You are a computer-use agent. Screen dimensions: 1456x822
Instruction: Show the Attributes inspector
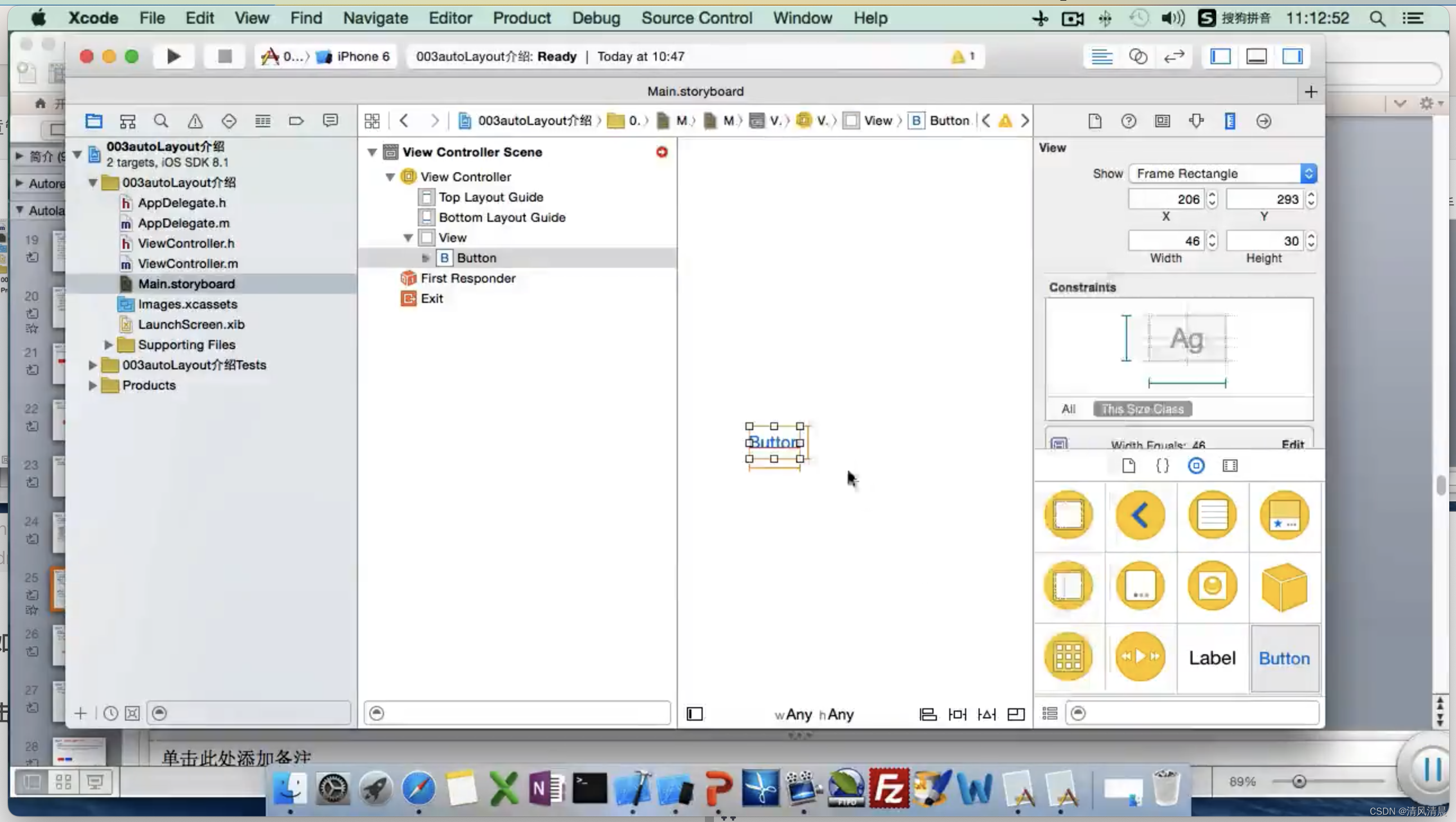(1196, 121)
